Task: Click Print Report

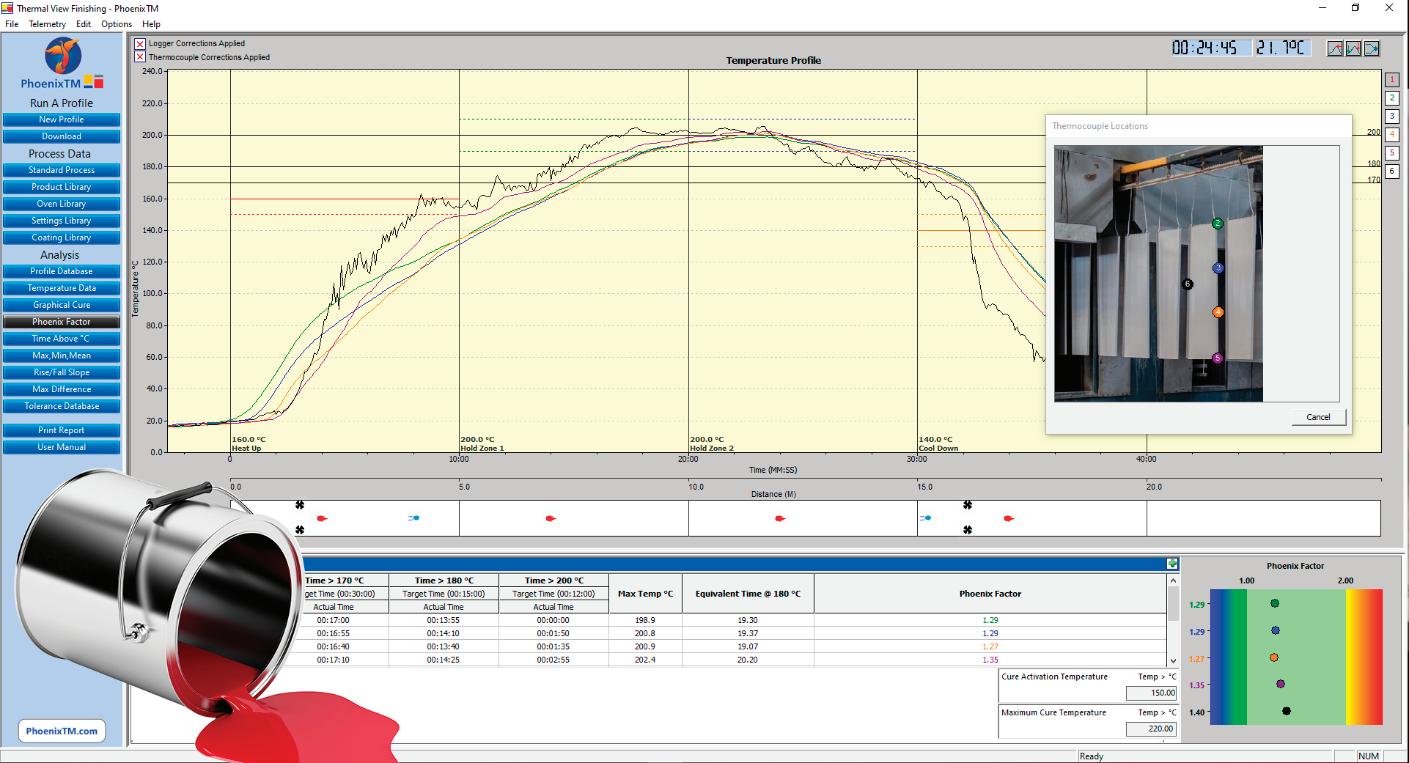Action: 62,430
